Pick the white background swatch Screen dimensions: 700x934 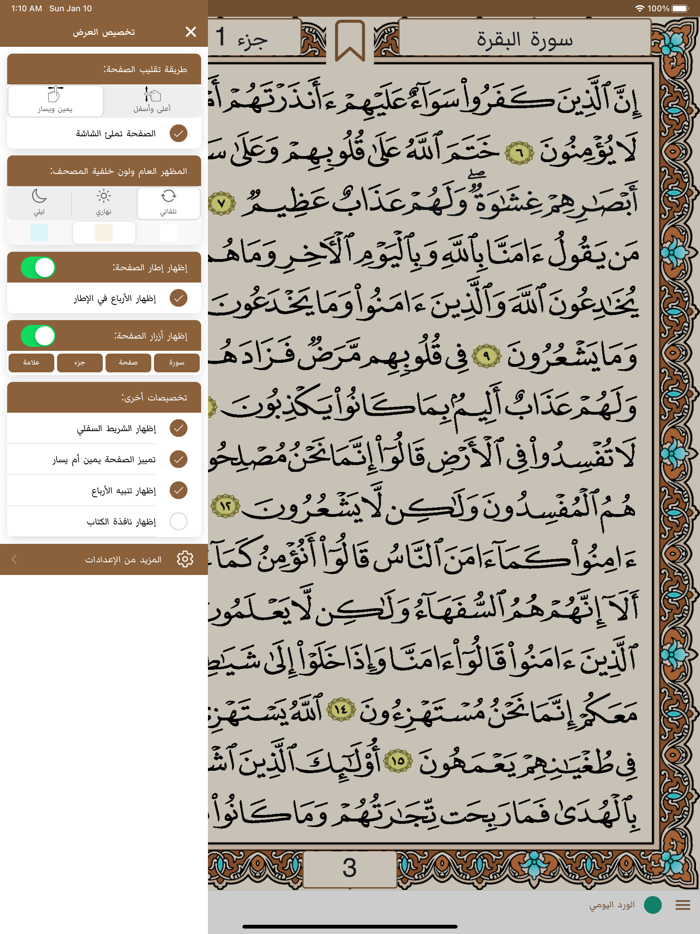[169, 232]
